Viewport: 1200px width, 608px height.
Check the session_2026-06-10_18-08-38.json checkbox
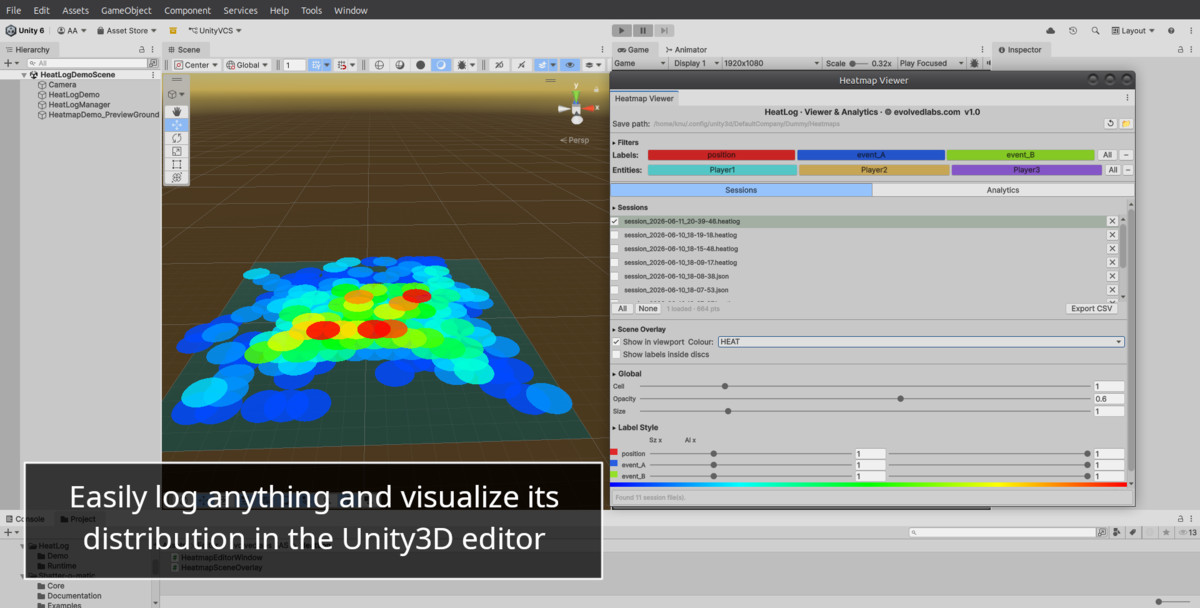point(615,276)
